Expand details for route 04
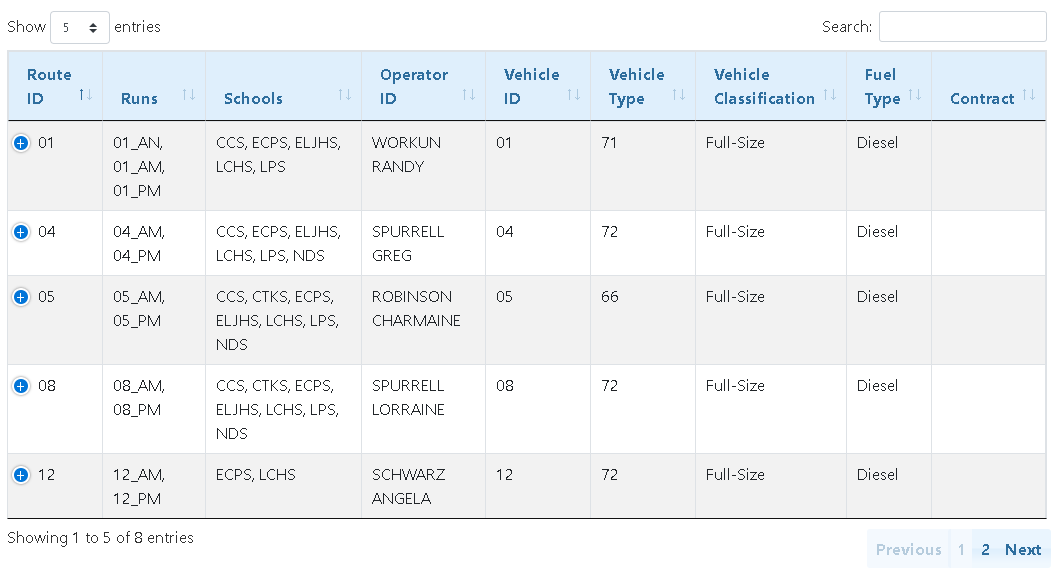Image resolution: width=1057 pixels, height=574 pixels. [21, 232]
